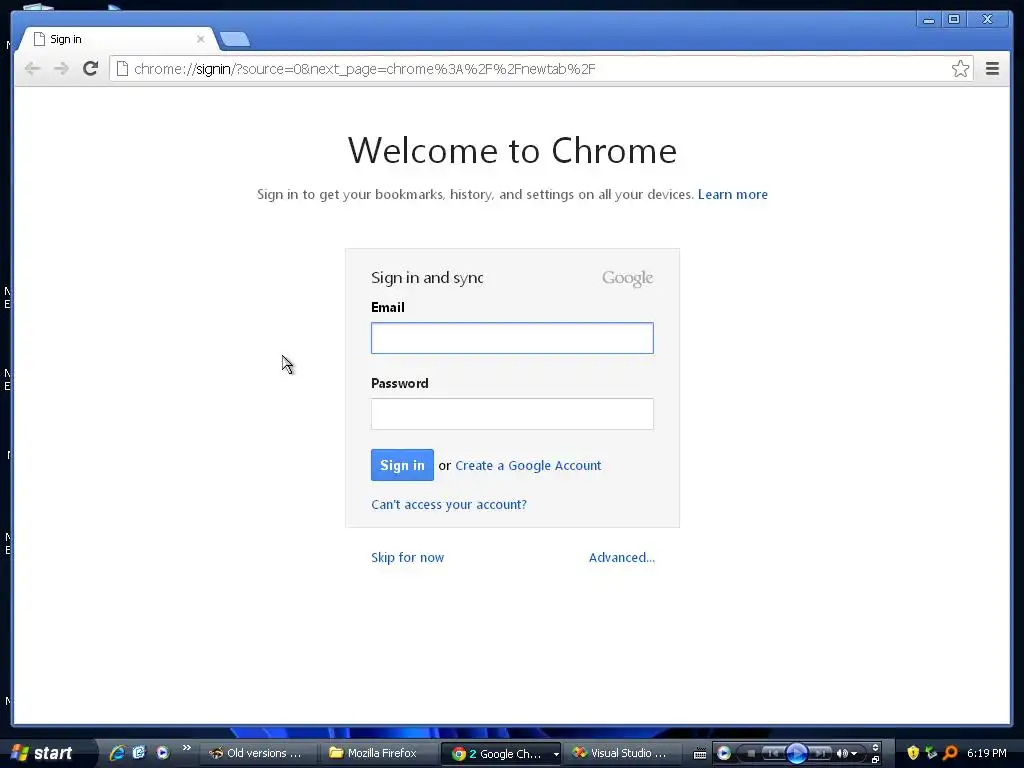1024x768 pixels.
Task: Open a new tab
Action: (x=235, y=39)
